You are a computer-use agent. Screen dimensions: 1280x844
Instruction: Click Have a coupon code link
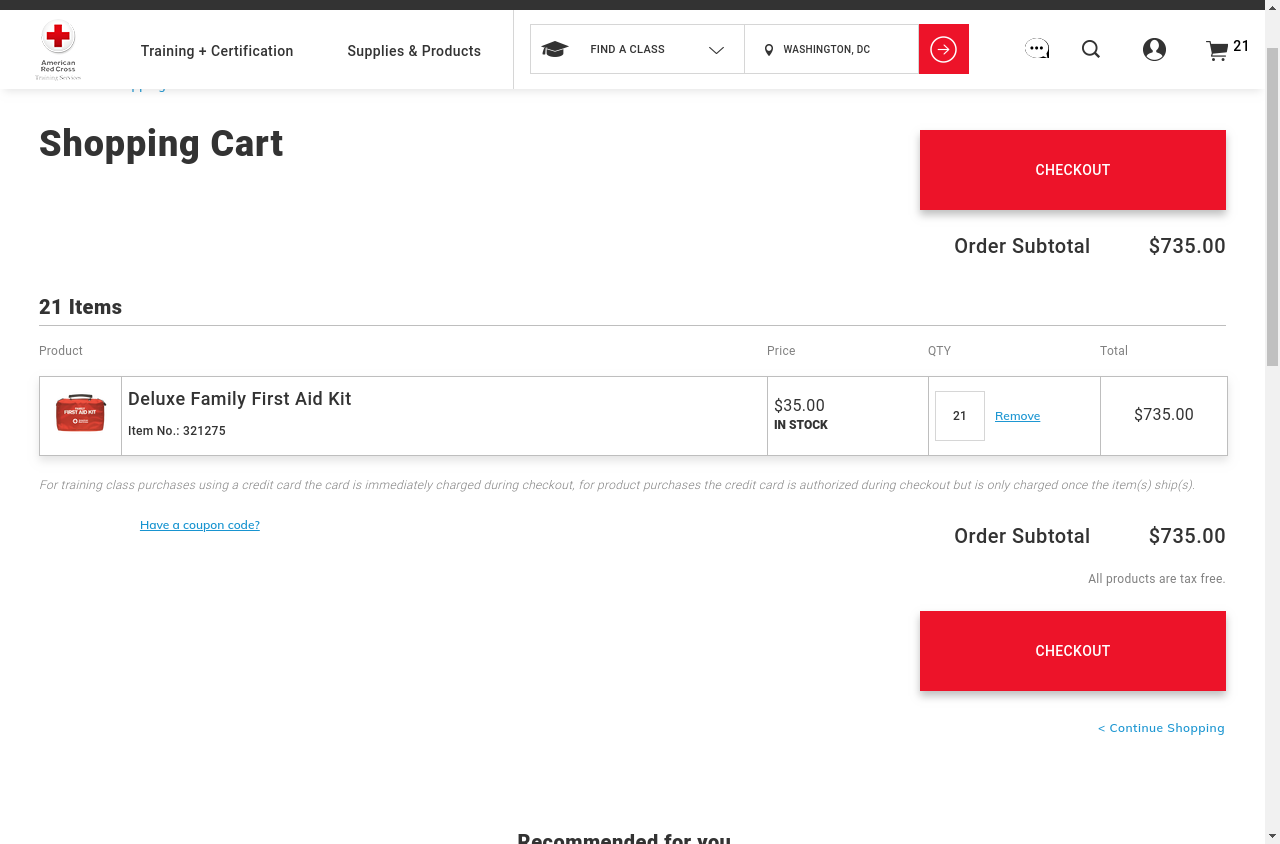[200, 525]
